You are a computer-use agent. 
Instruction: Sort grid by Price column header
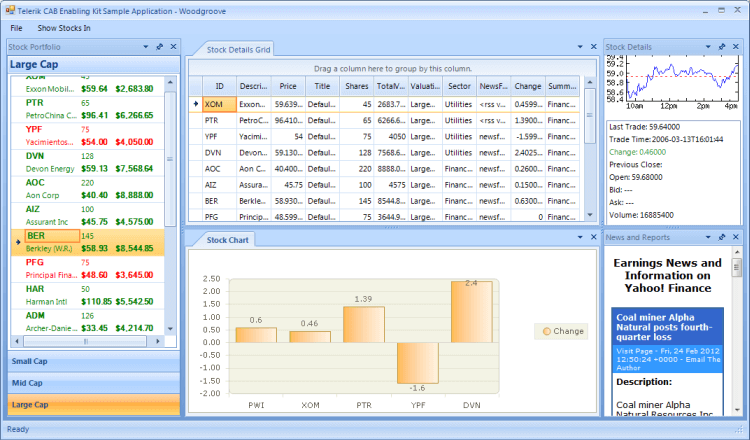pos(288,86)
